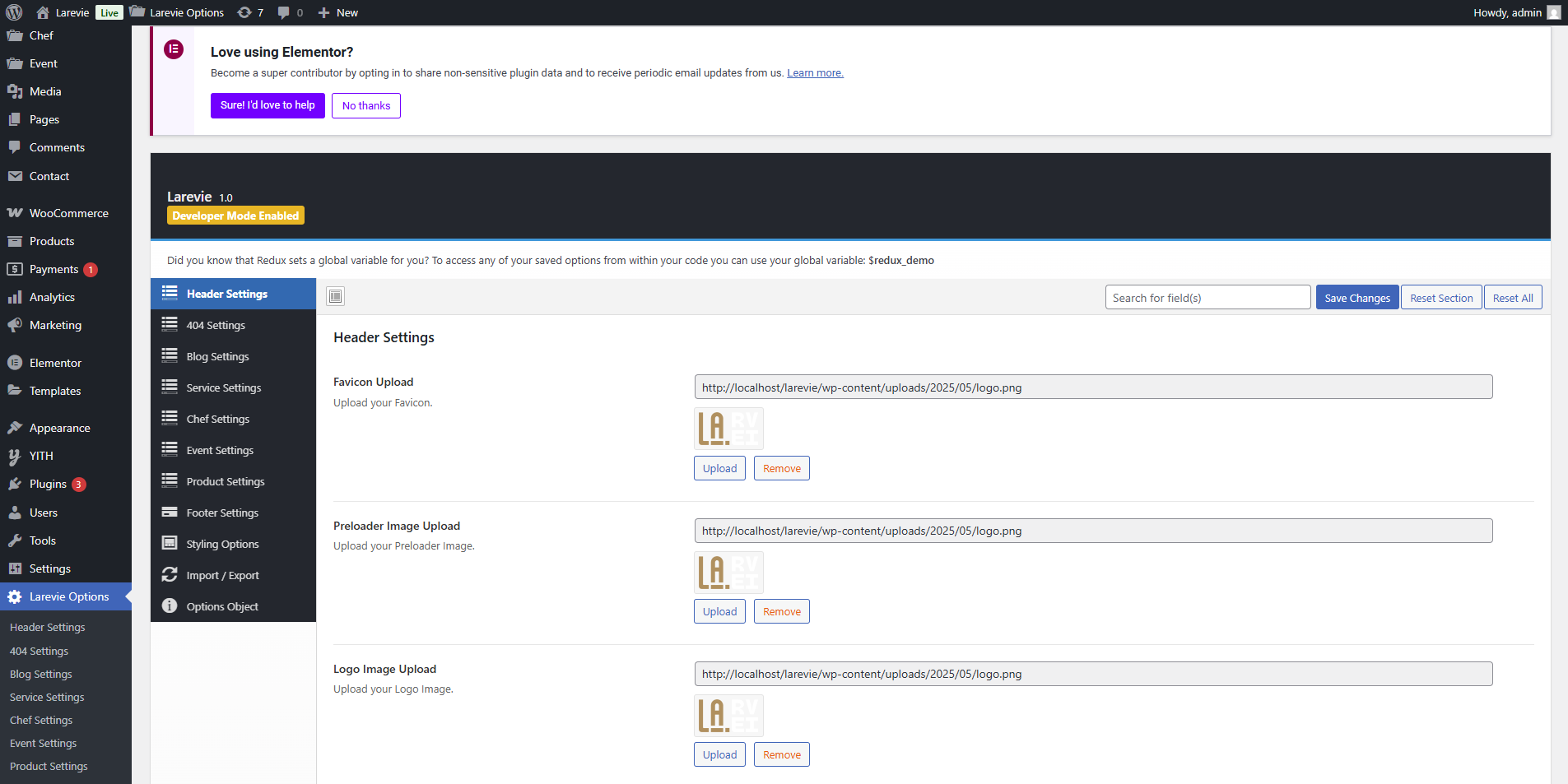This screenshot has height=784, width=1568.
Task: Click Upload under Preloader Image Upload
Action: click(x=719, y=611)
